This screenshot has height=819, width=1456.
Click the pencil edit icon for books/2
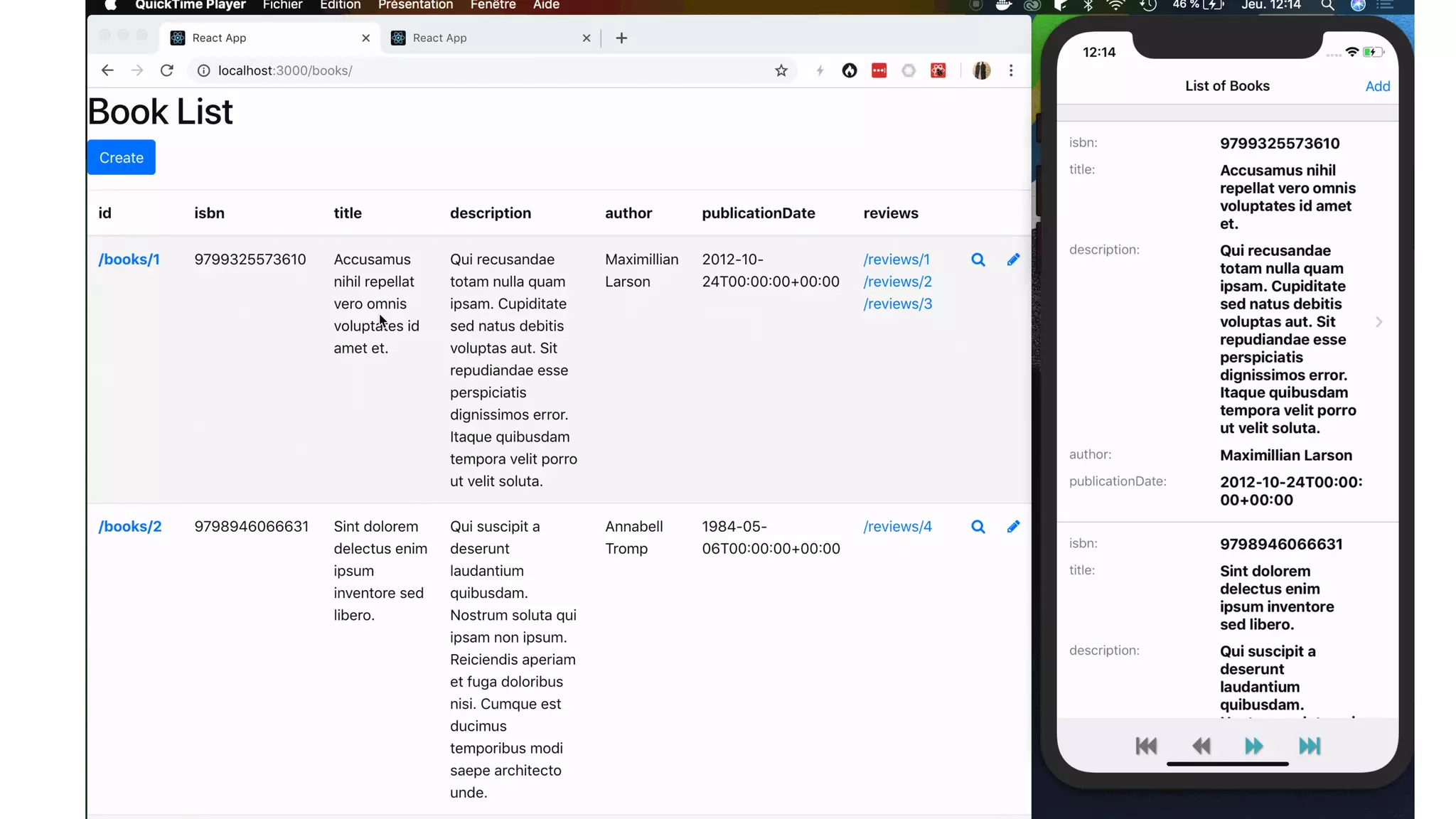click(1013, 527)
